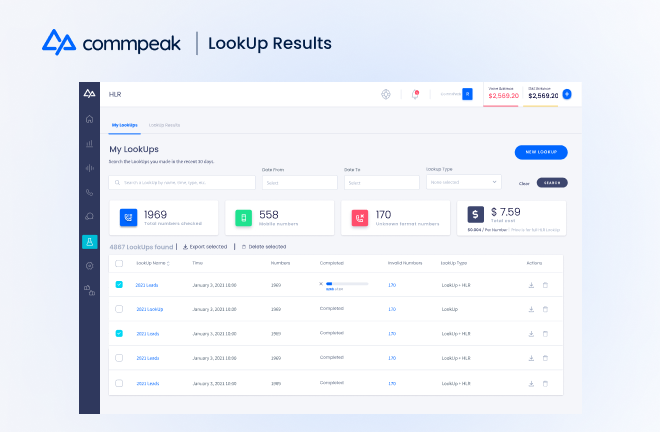The image size is (660, 432).
Task: Click the red phone icon on 170 card
Action: tap(359, 218)
